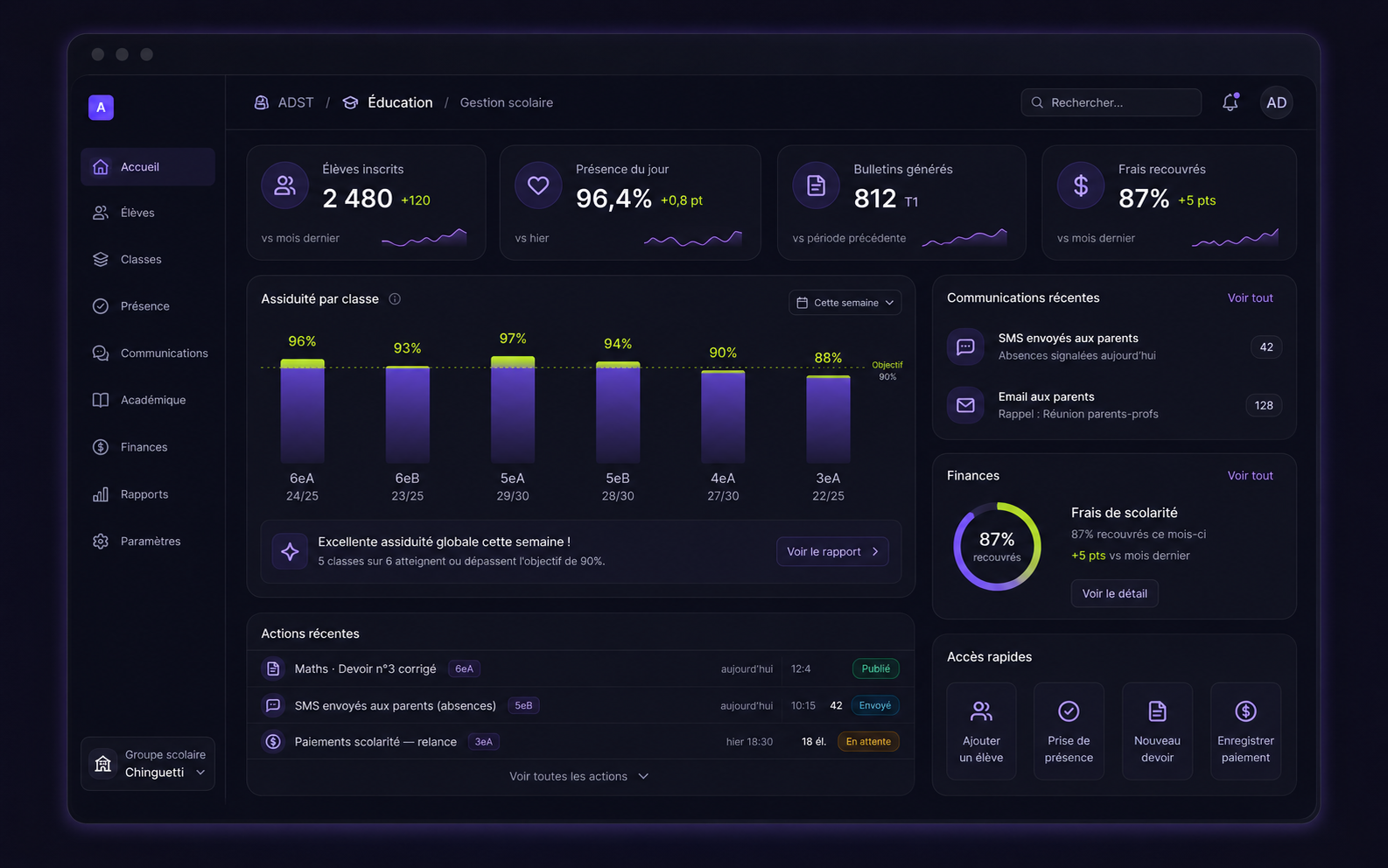This screenshot has height=868, width=1388.
Task: Click the Voir le rapport button
Action: point(832,551)
